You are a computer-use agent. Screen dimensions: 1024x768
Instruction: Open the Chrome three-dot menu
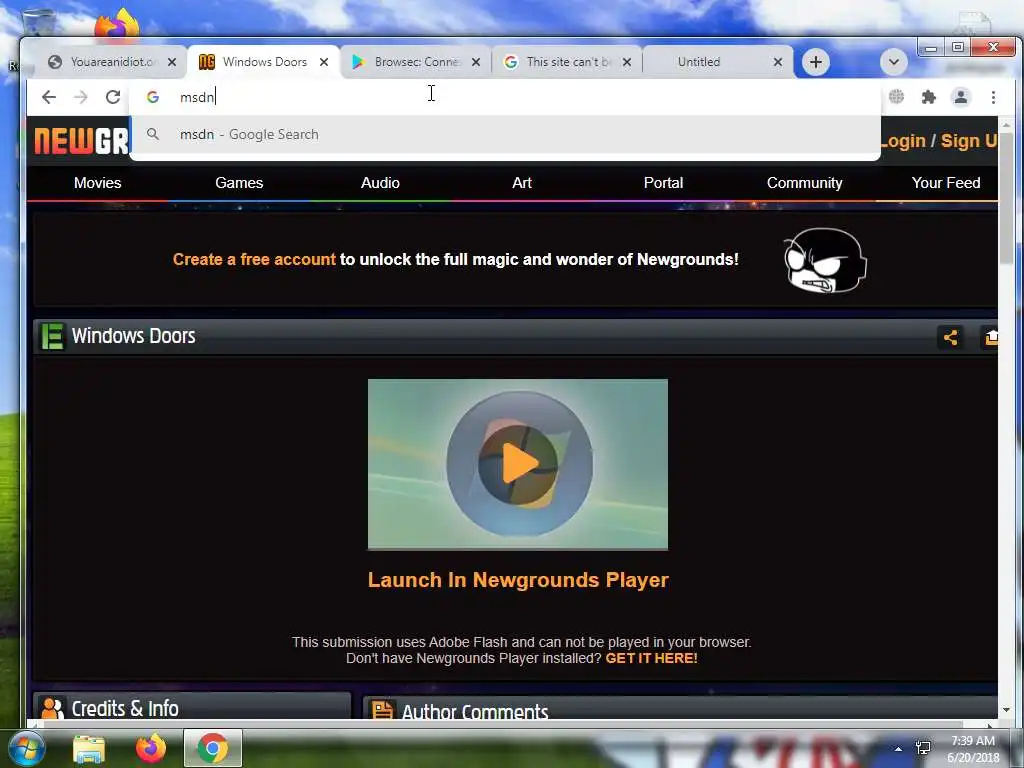click(x=993, y=97)
